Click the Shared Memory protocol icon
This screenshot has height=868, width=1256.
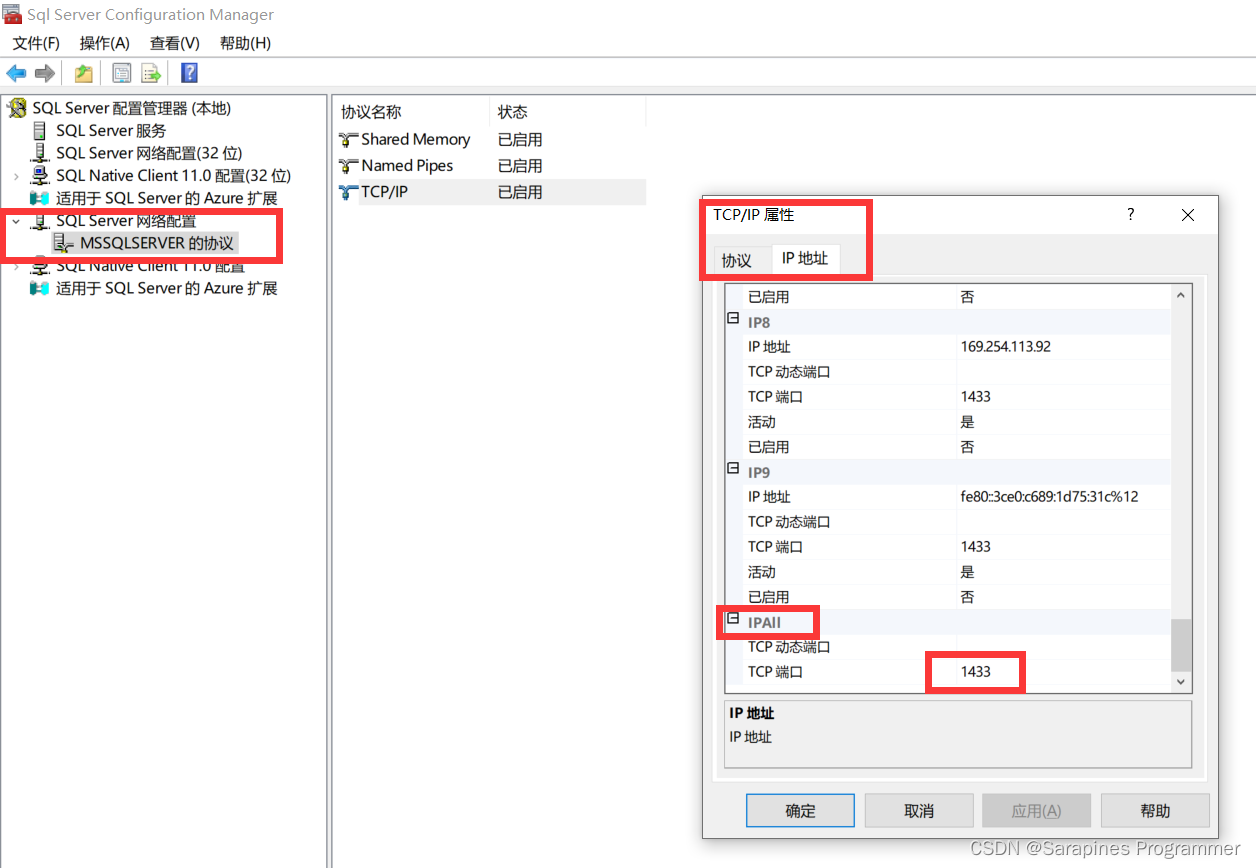348,140
